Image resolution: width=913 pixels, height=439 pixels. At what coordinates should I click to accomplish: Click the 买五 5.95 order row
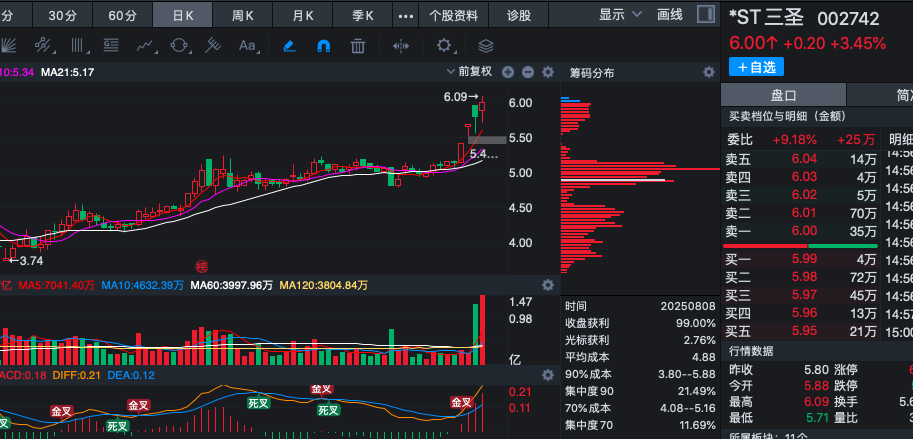801,331
